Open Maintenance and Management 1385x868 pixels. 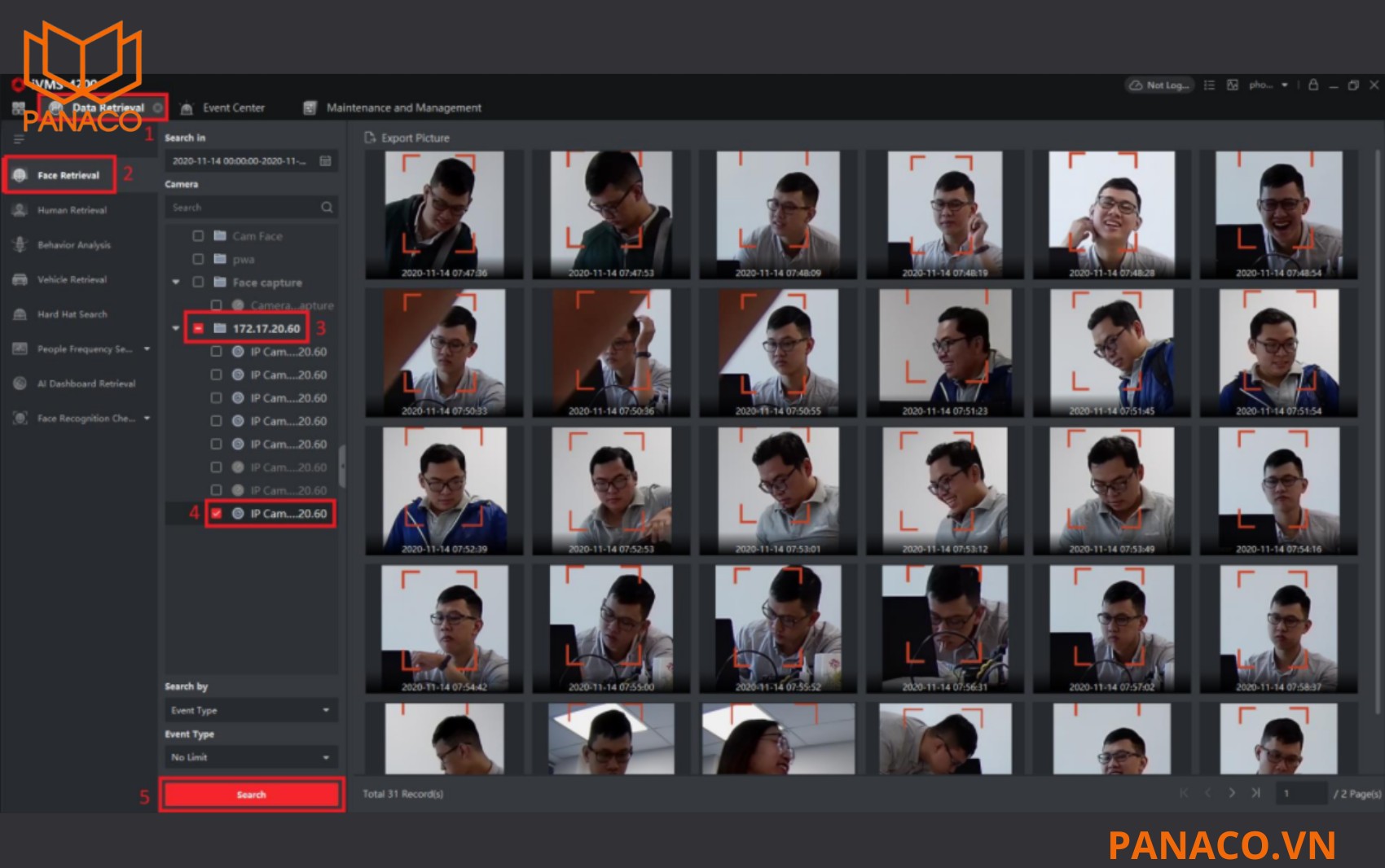pos(403,107)
